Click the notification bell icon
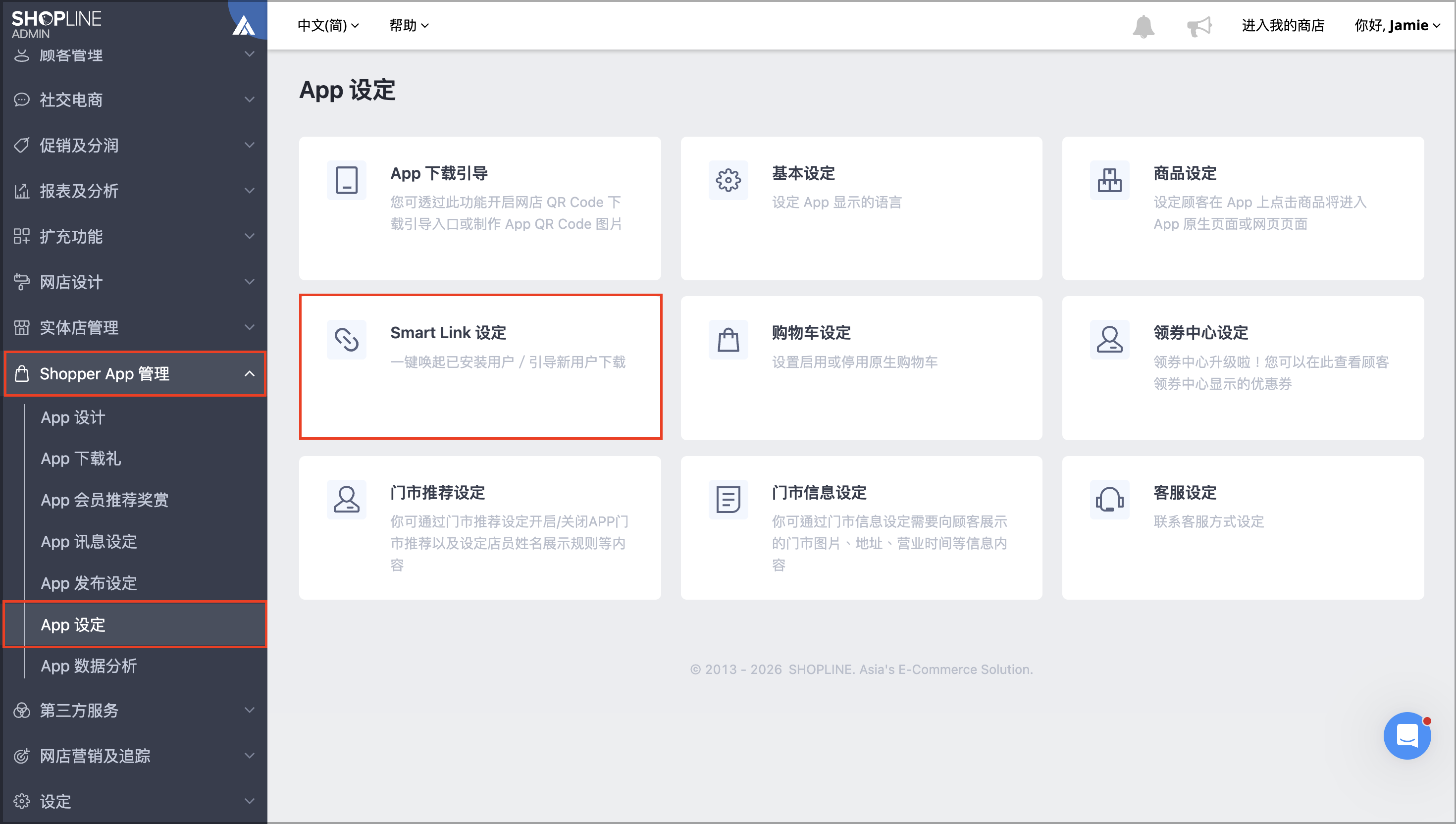The width and height of the screenshot is (1456, 824). (x=1143, y=26)
